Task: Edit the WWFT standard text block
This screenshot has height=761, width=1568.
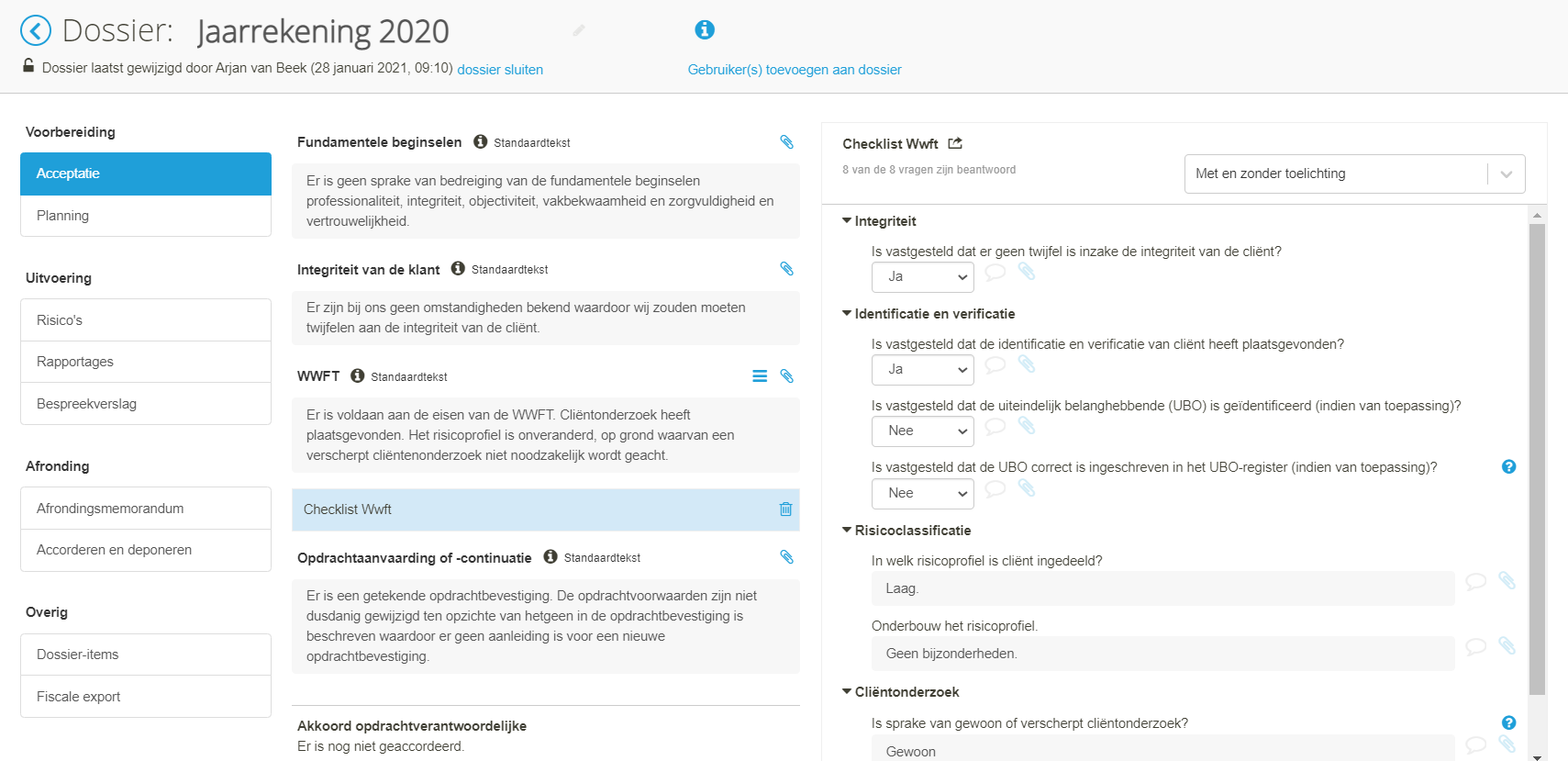Action: 546,435
